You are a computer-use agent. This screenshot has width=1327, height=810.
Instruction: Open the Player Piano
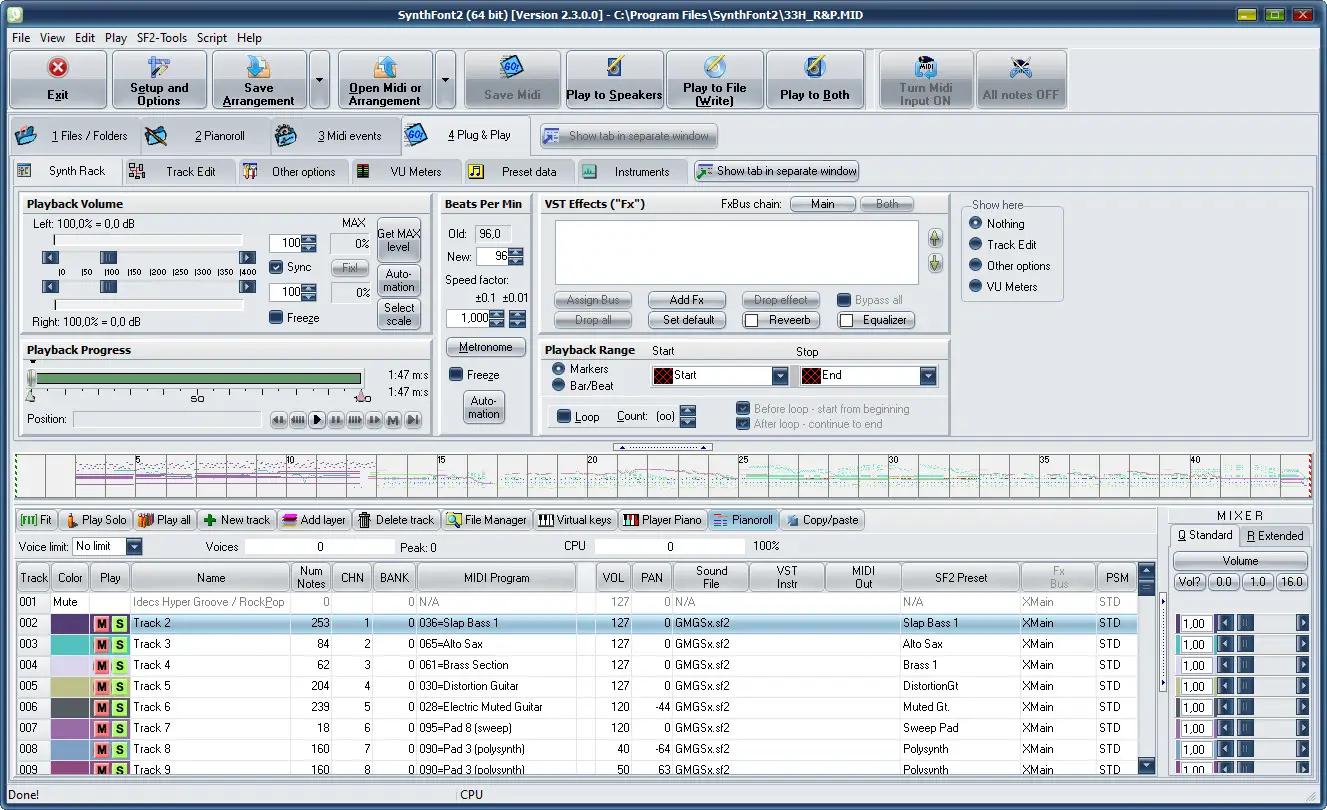[662, 520]
